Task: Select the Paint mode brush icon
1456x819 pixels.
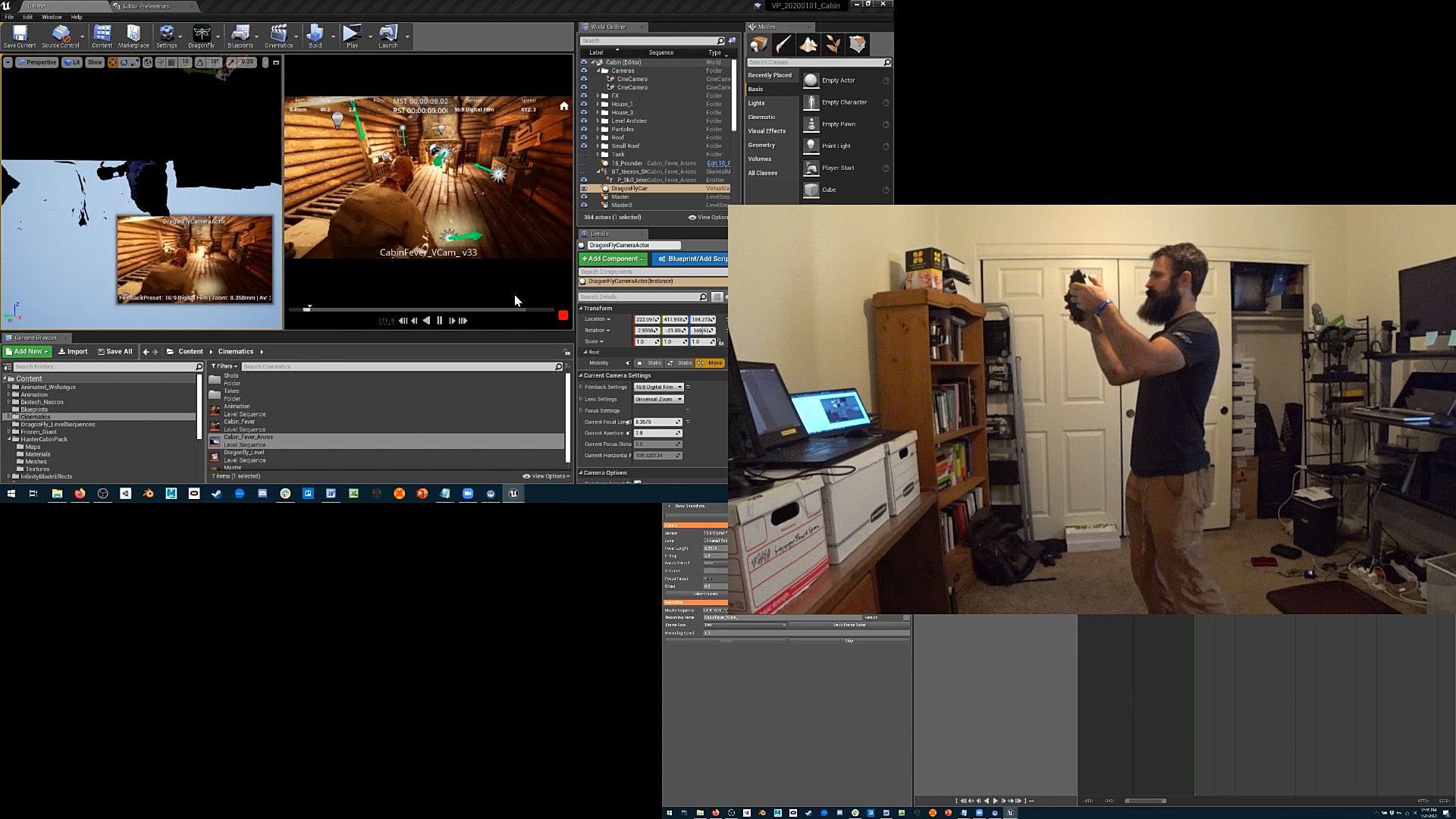Action: [x=783, y=45]
